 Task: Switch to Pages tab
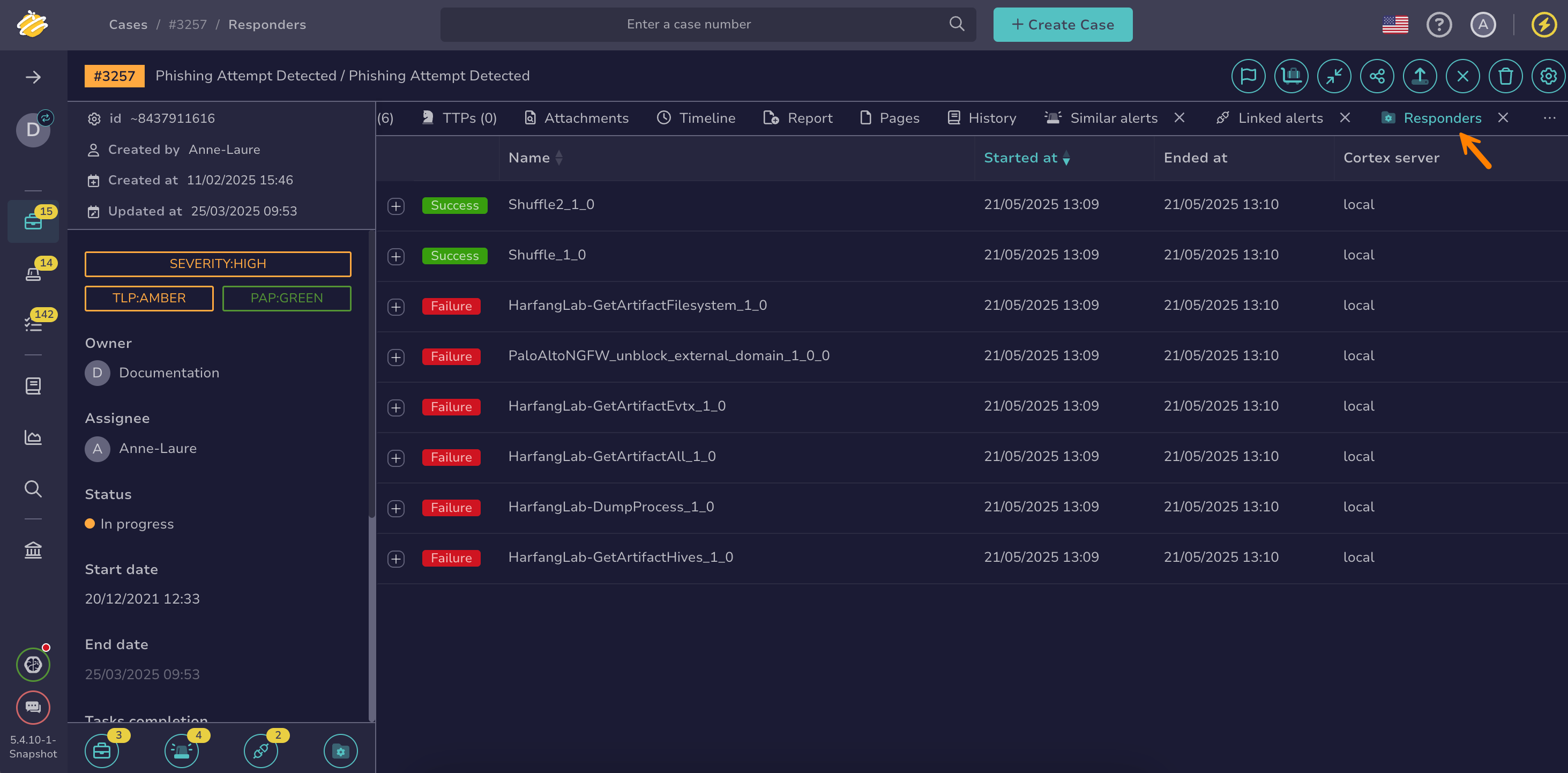point(890,118)
